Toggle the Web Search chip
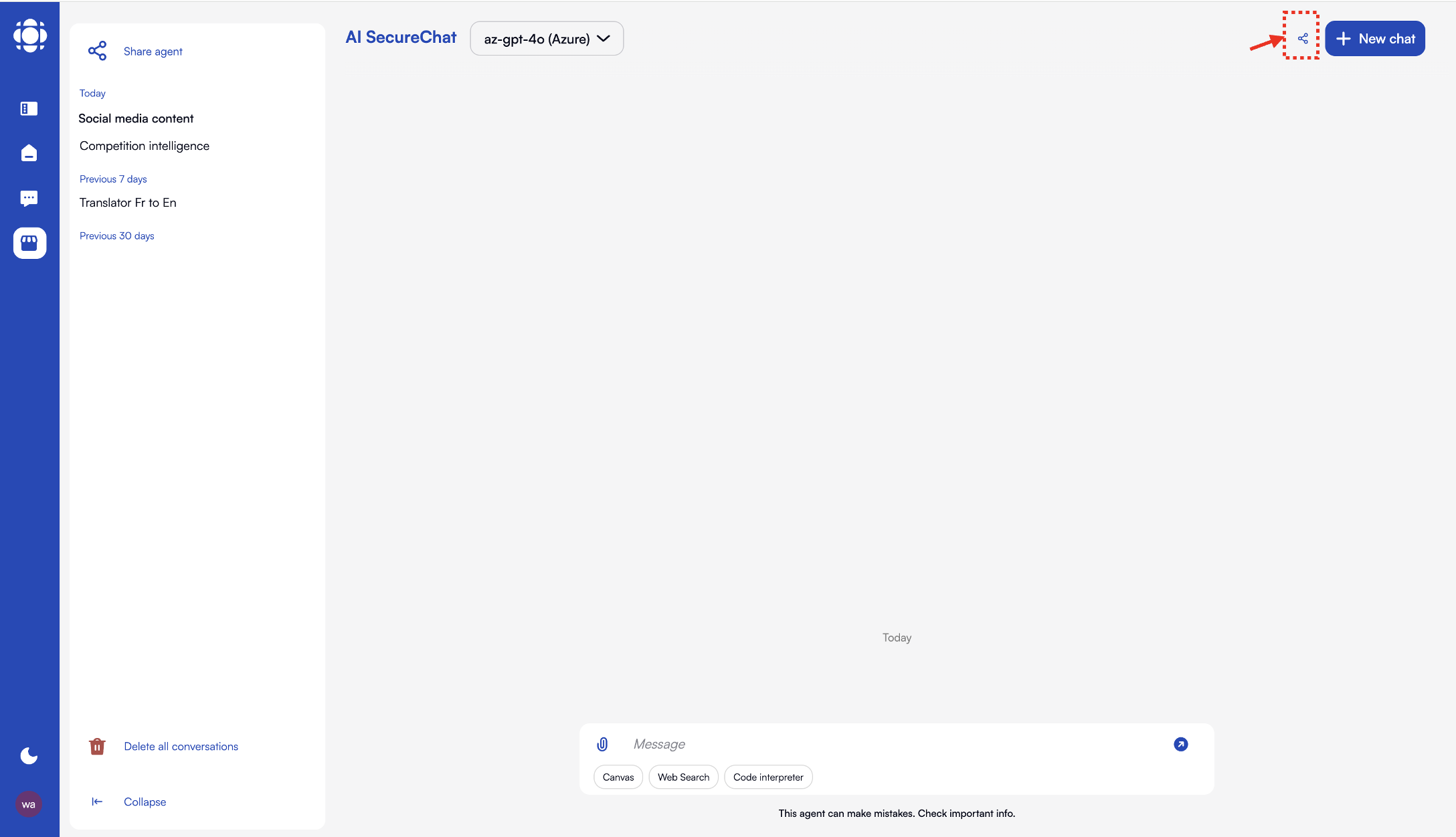1456x837 pixels. (x=683, y=777)
